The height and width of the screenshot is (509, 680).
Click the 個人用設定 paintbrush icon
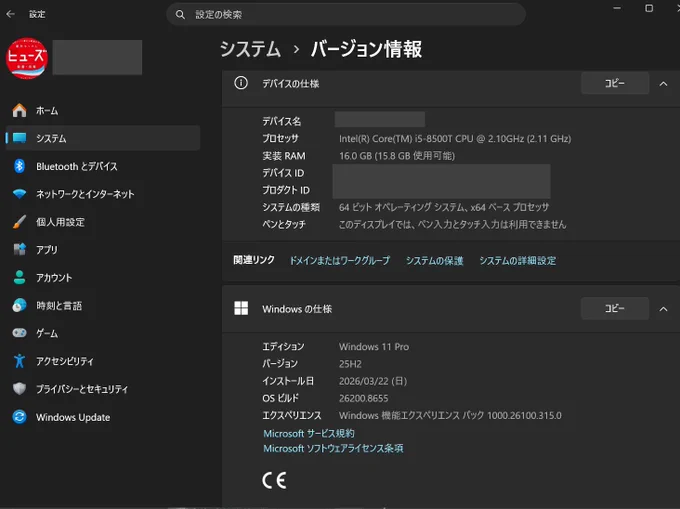[19, 222]
